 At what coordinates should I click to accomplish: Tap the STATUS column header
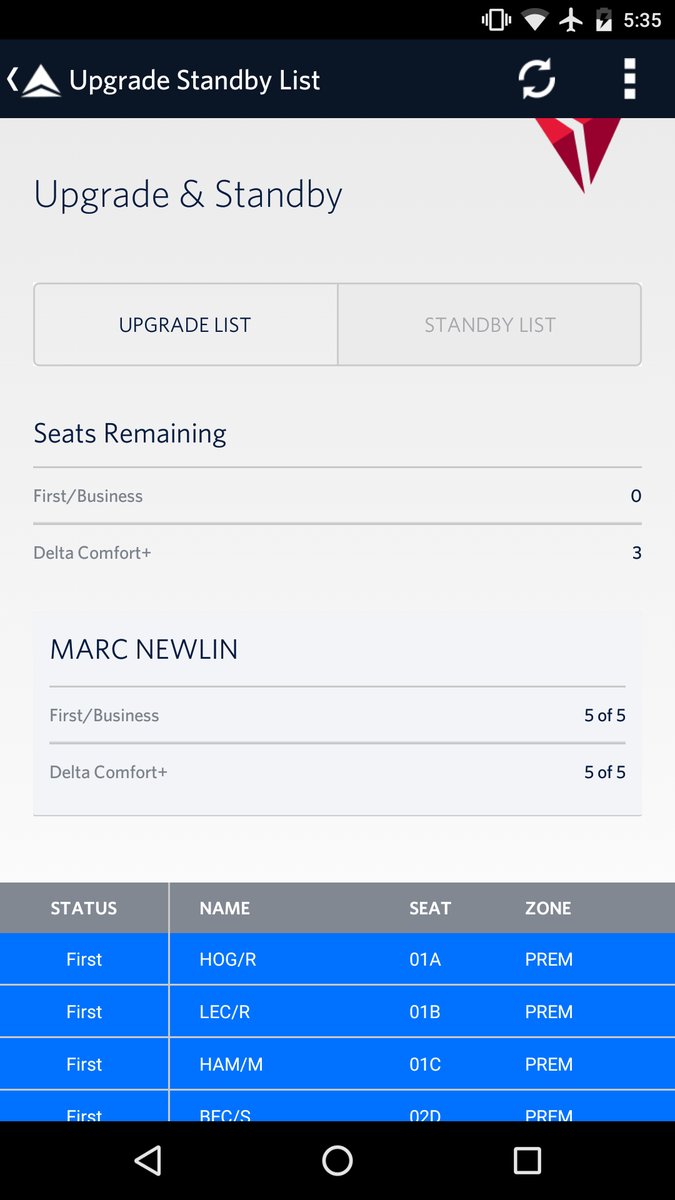click(84, 908)
